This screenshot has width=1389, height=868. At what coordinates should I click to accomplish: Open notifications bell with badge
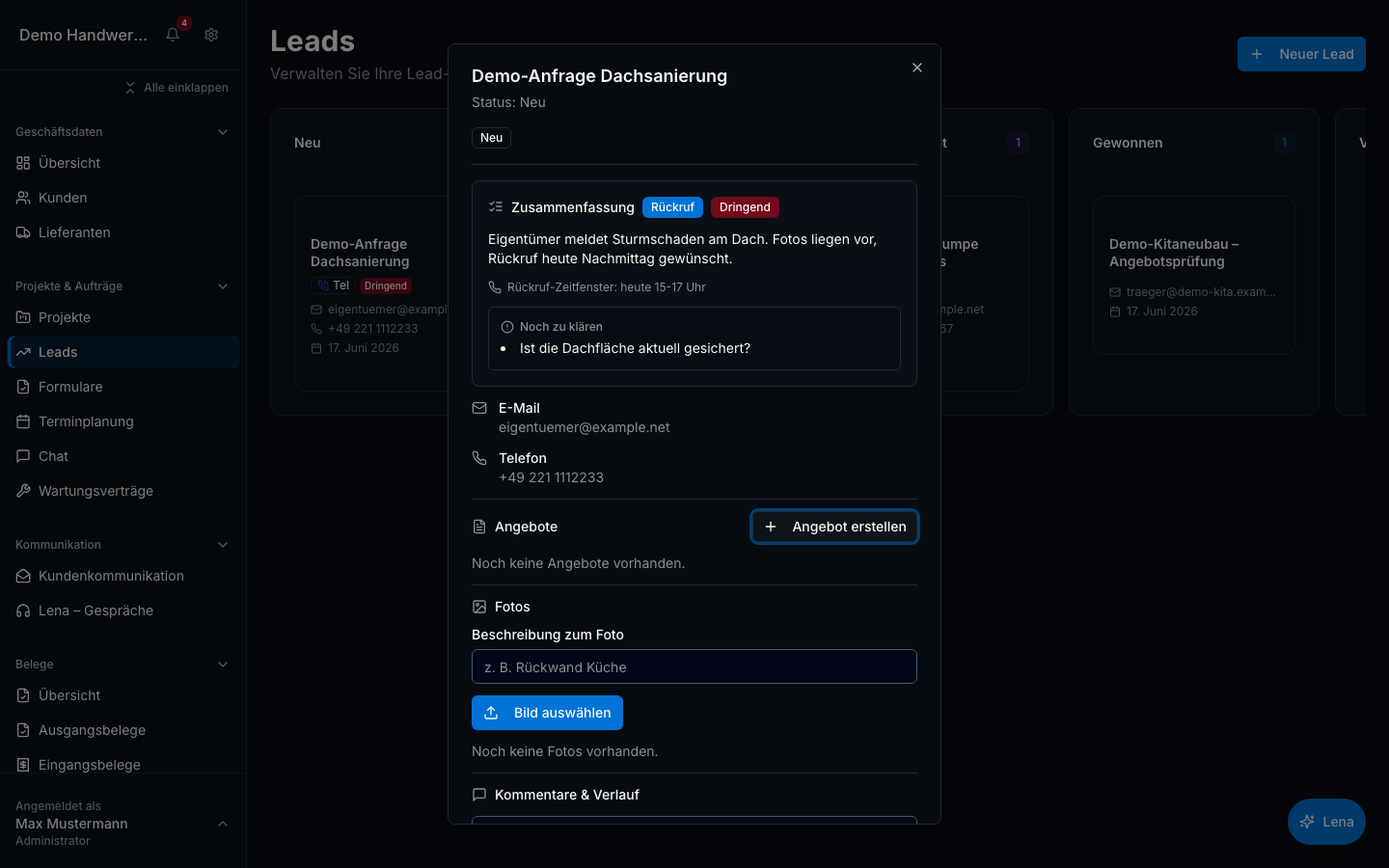click(x=173, y=35)
